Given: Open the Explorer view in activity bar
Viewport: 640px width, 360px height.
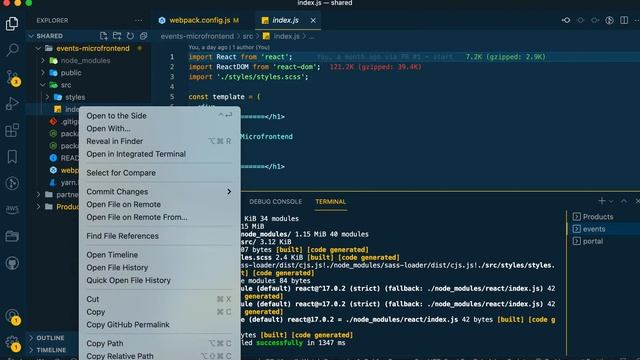Looking at the screenshot, I should (12, 24).
